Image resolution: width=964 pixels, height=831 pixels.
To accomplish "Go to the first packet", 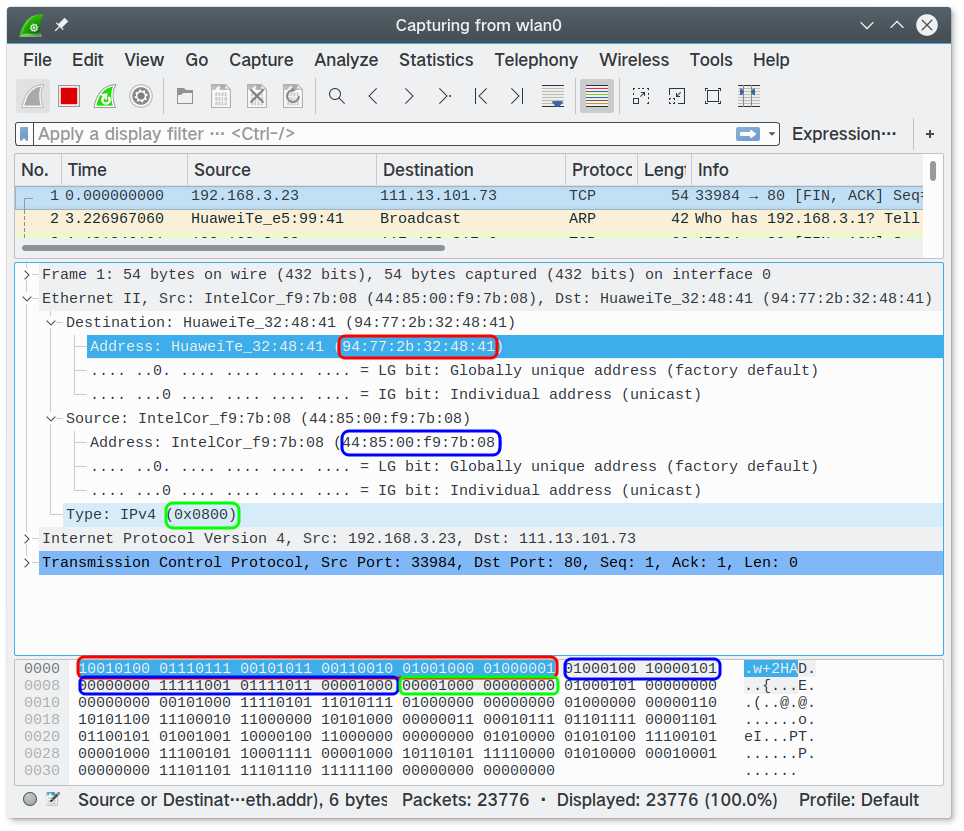I will [x=481, y=96].
